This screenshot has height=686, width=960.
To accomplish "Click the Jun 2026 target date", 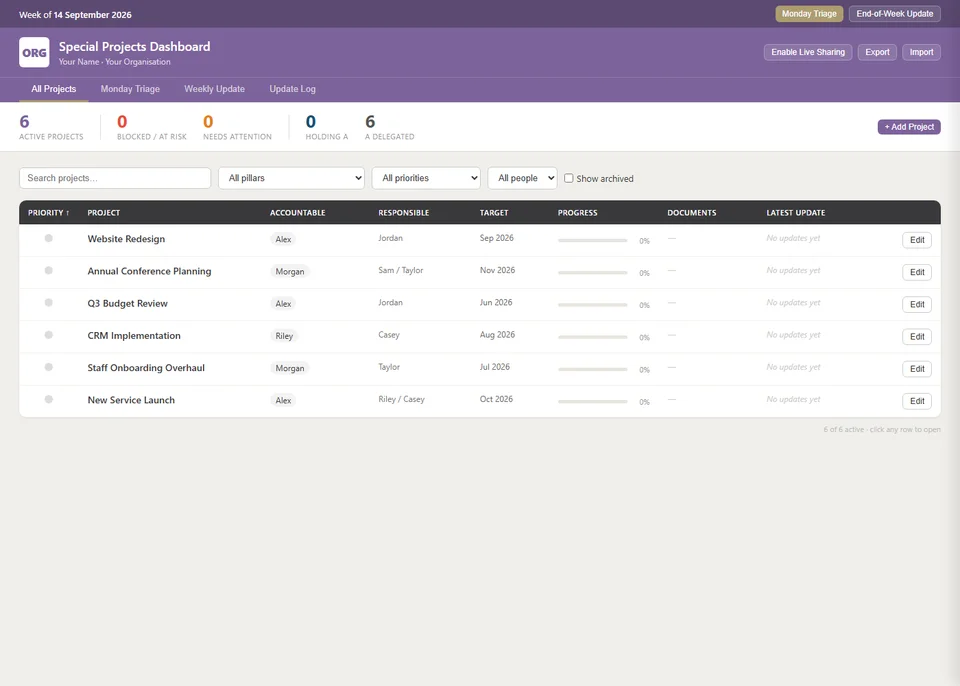I will tap(496, 303).
